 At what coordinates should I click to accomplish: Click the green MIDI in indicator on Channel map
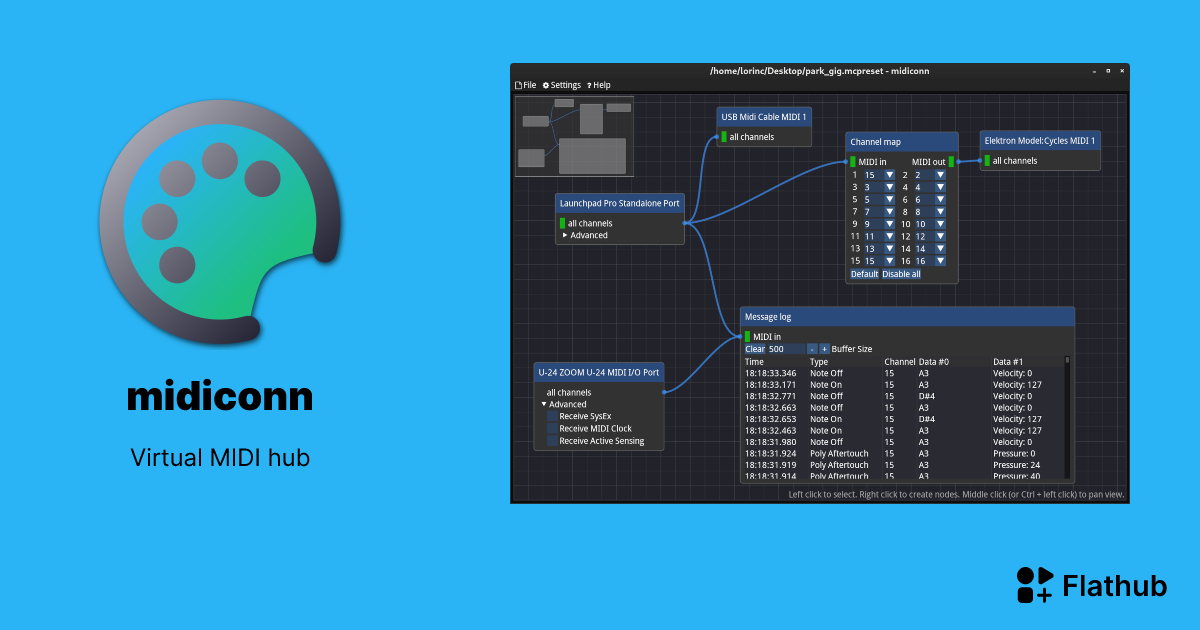(x=853, y=162)
